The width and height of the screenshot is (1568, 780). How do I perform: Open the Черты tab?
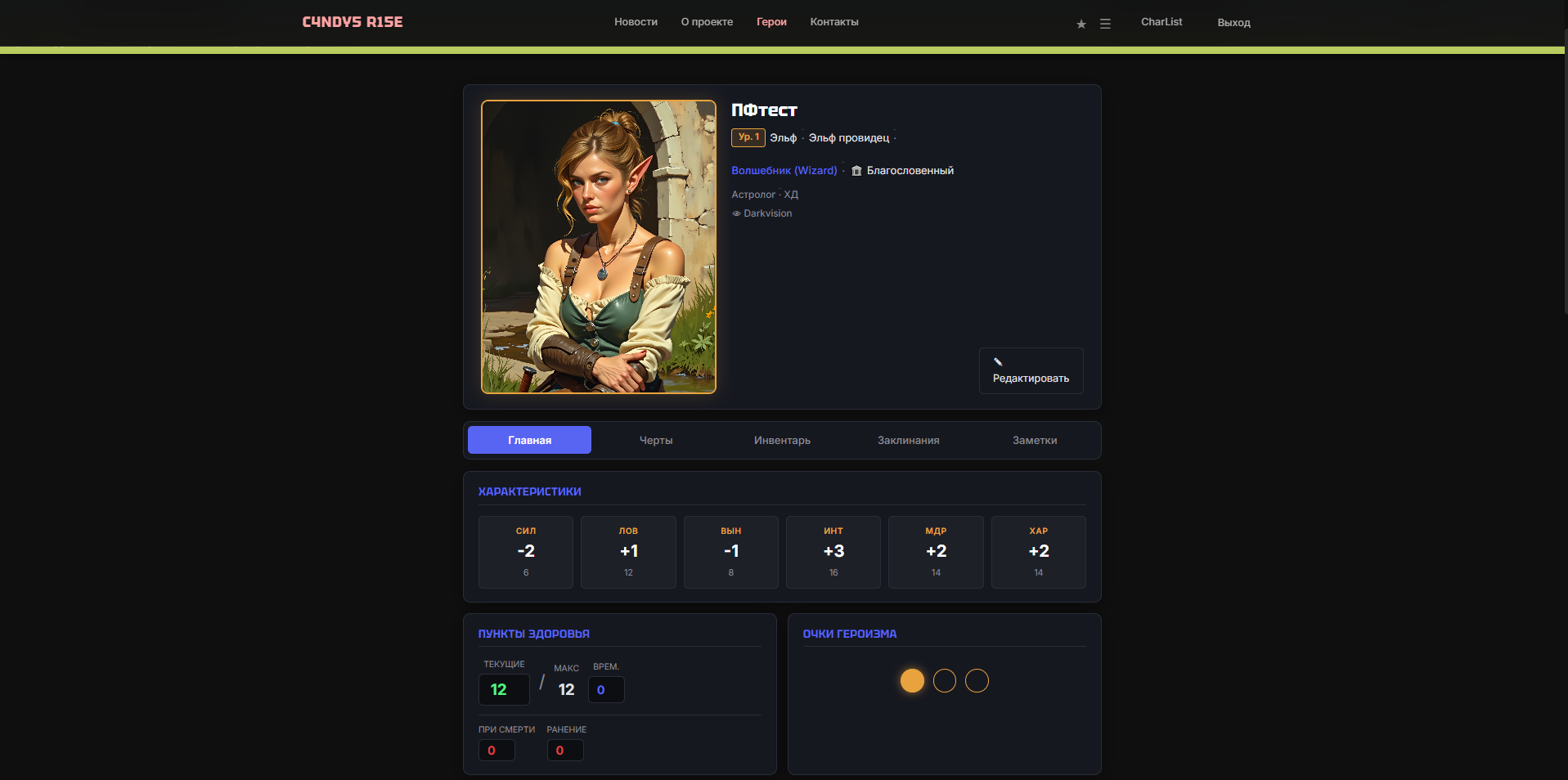(656, 440)
